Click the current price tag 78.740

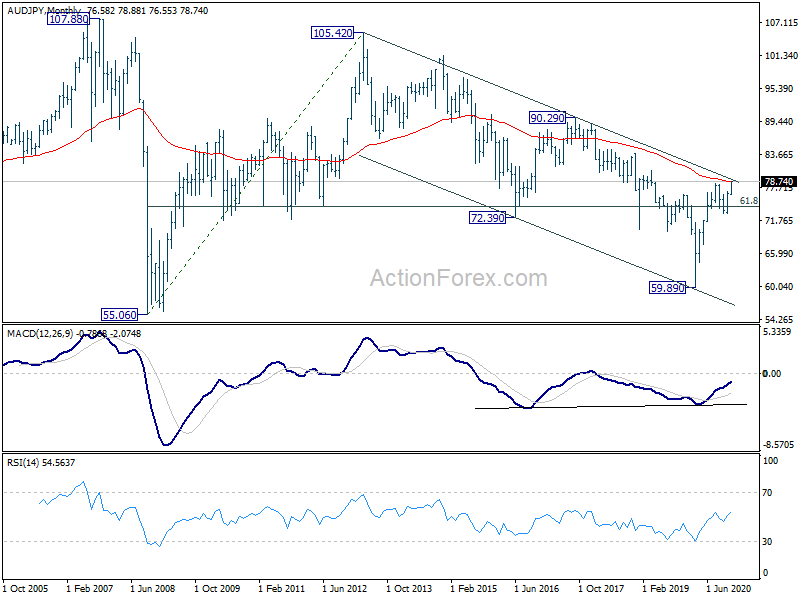point(779,182)
